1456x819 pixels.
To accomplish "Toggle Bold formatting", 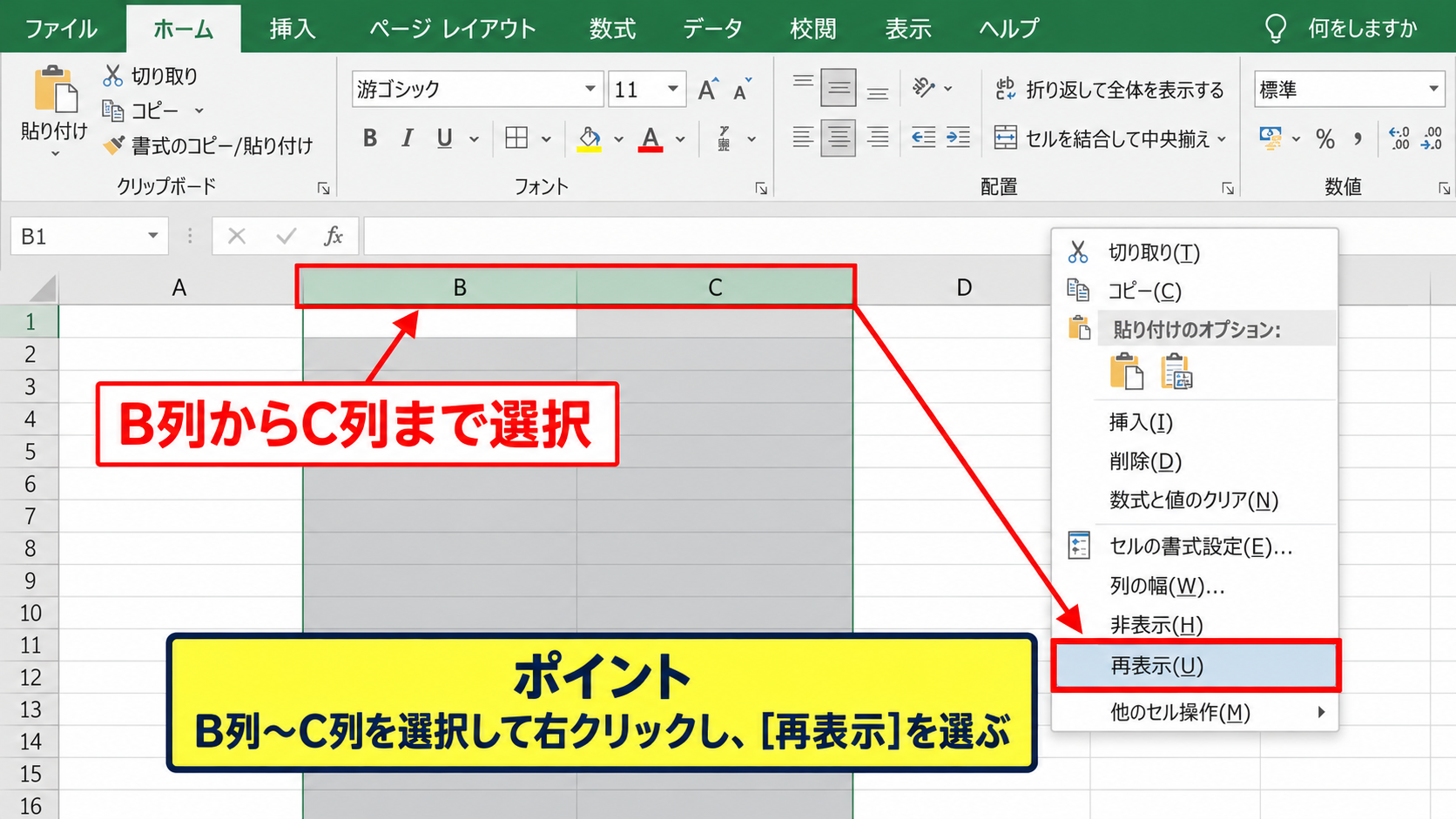I will coord(370,138).
